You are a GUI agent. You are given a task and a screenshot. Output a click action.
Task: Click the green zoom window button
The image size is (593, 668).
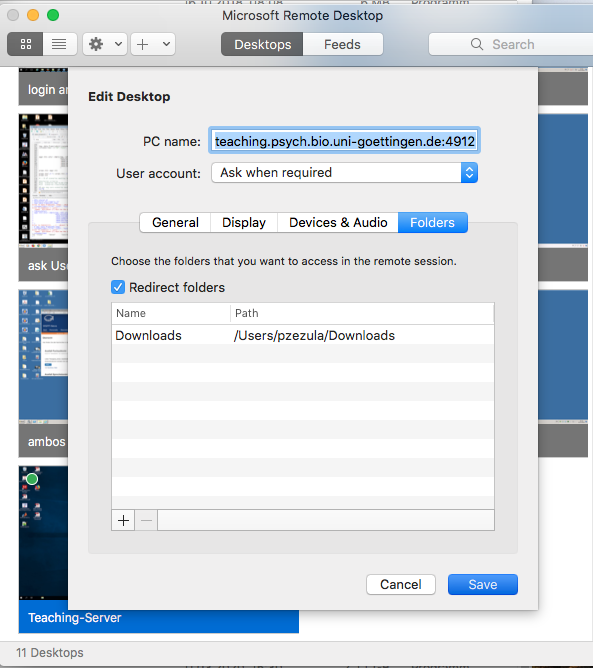point(53,15)
